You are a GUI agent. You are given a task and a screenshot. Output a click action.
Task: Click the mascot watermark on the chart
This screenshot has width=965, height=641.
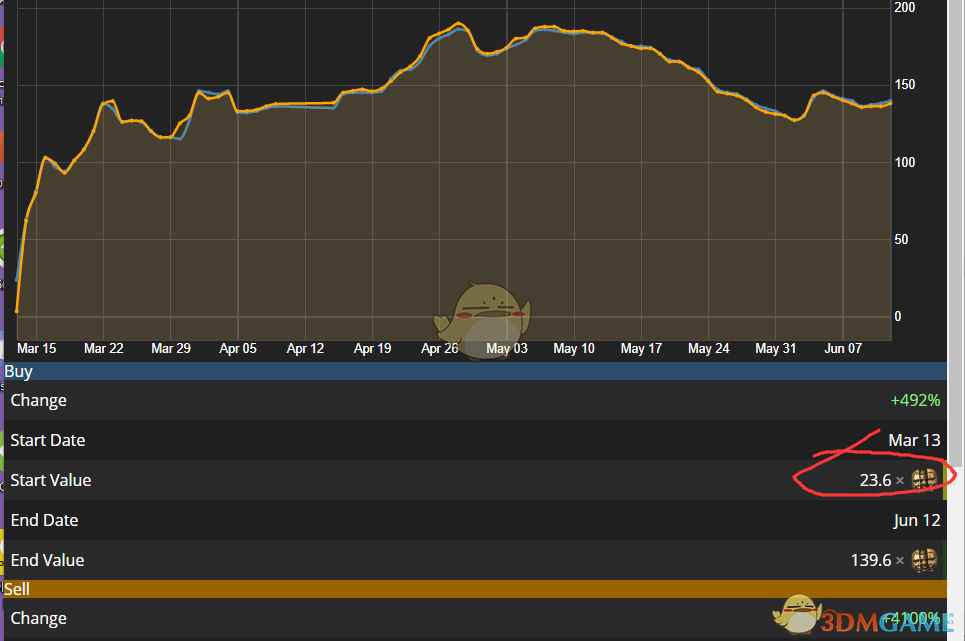click(481, 311)
